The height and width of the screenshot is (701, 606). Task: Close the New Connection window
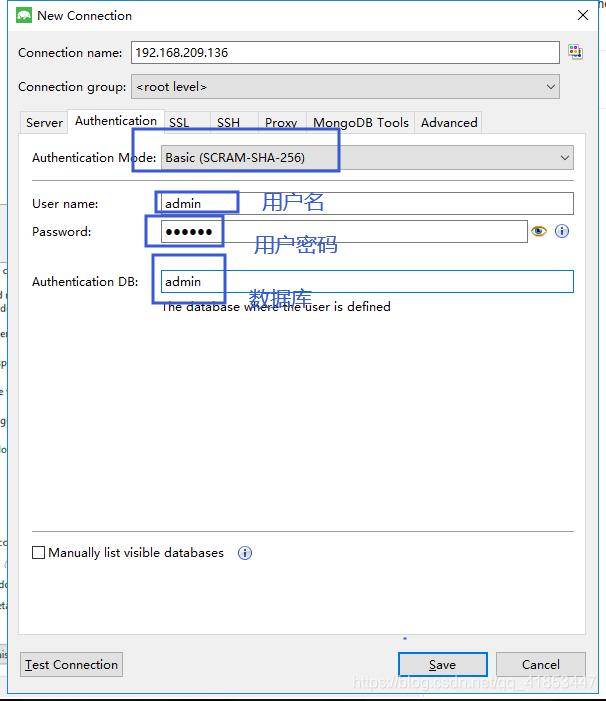583,15
